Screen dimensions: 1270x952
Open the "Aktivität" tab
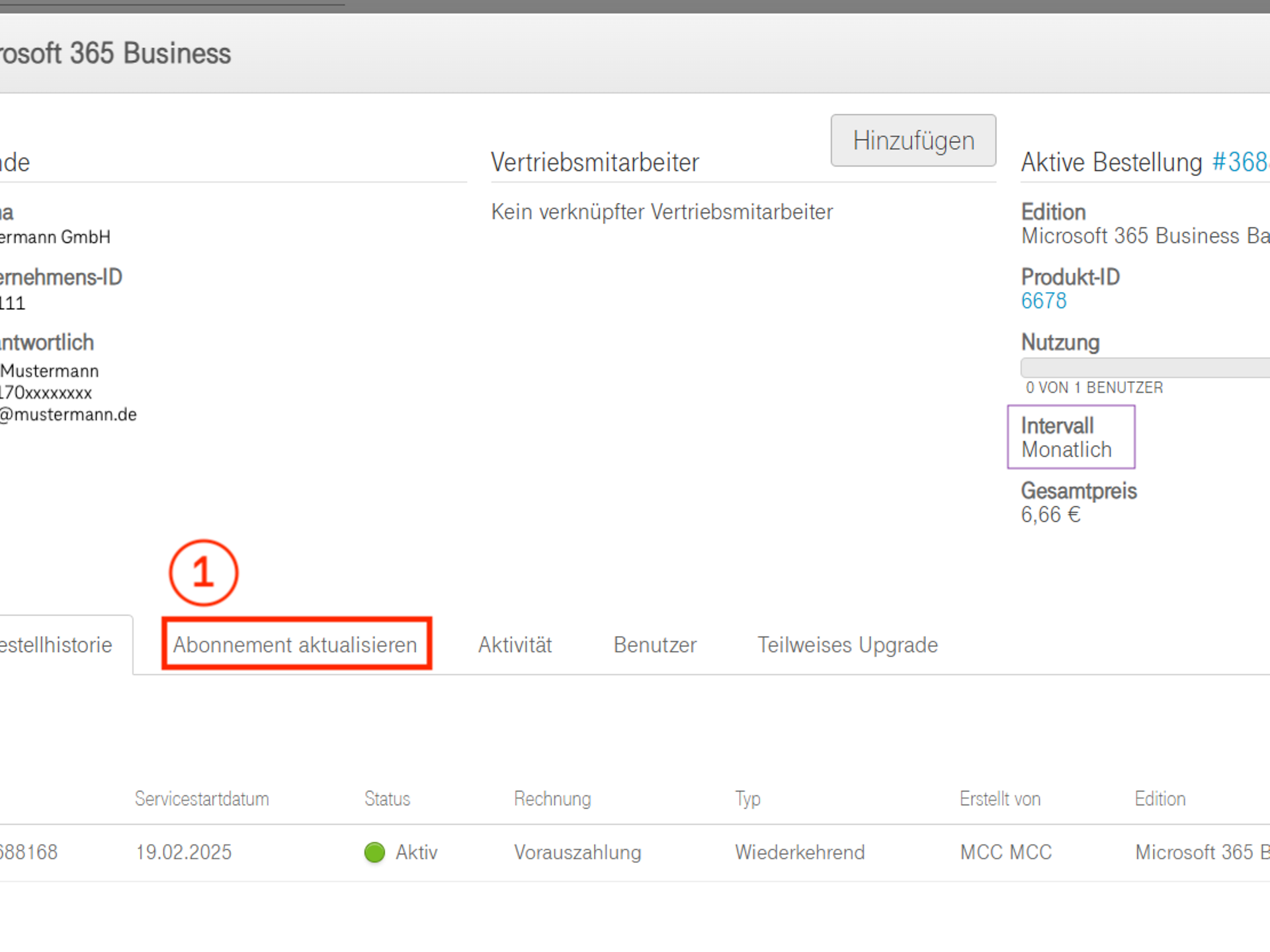coord(515,645)
